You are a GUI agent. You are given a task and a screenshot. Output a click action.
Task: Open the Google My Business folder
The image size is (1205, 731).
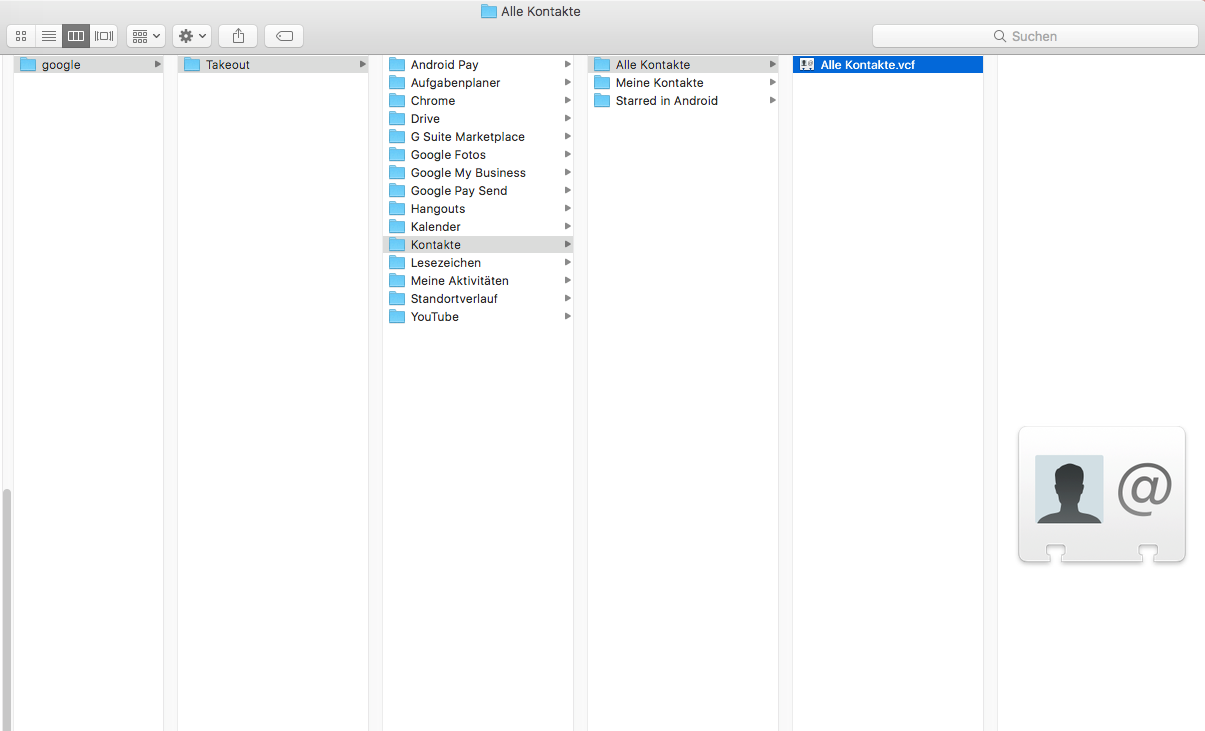(478, 172)
